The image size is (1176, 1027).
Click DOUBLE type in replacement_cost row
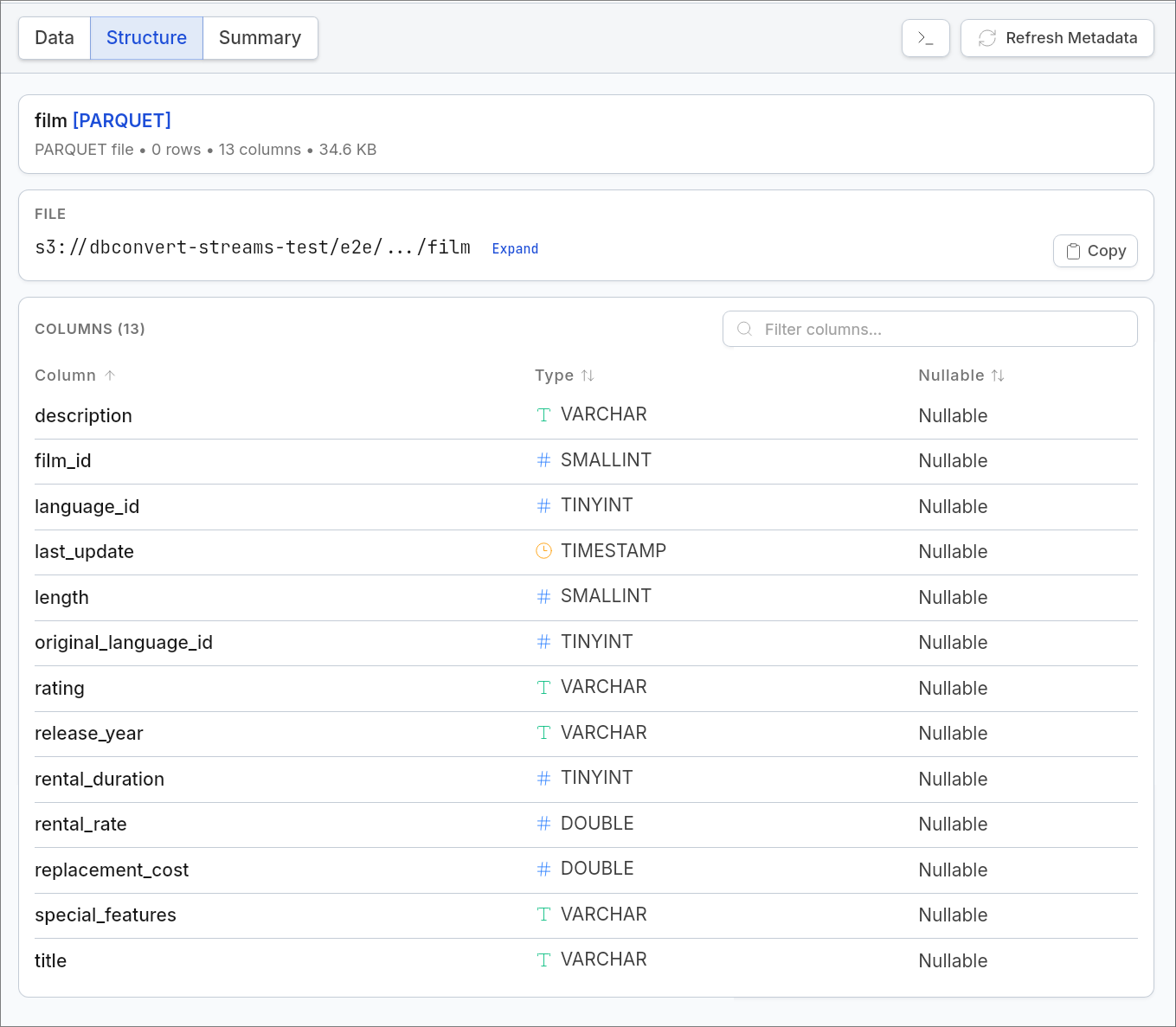(x=597, y=869)
